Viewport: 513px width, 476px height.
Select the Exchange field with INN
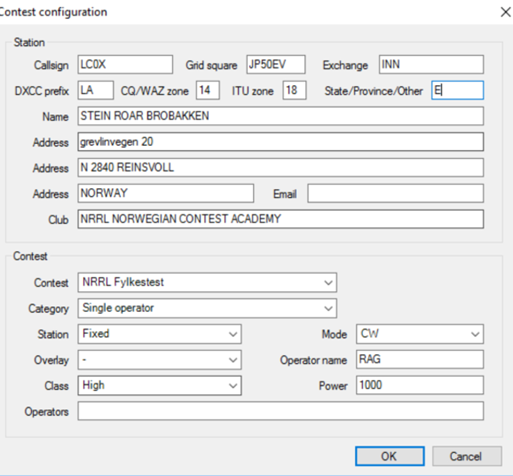click(x=431, y=64)
